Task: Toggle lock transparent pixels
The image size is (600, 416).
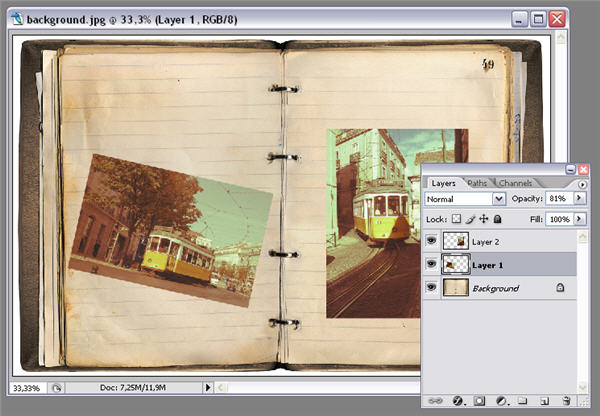Action: [455, 219]
